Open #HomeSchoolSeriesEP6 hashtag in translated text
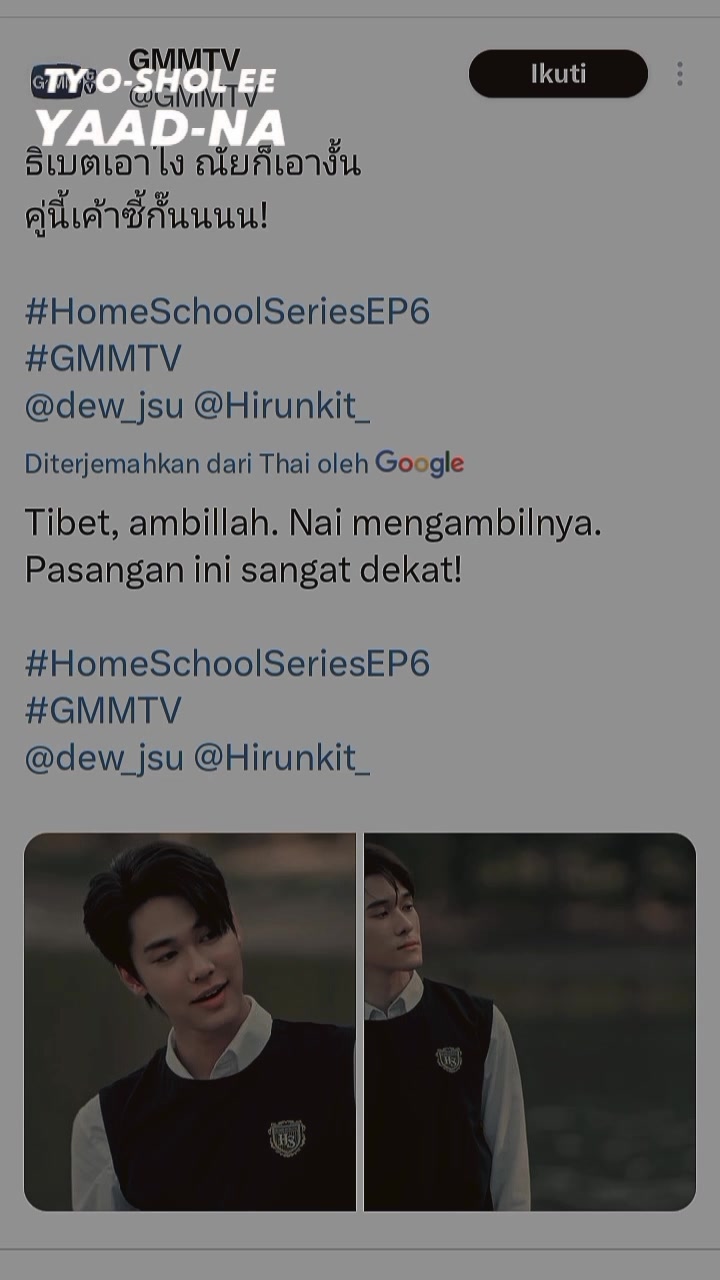This screenshot has height=1280, width=720. (x=227, y=663)
